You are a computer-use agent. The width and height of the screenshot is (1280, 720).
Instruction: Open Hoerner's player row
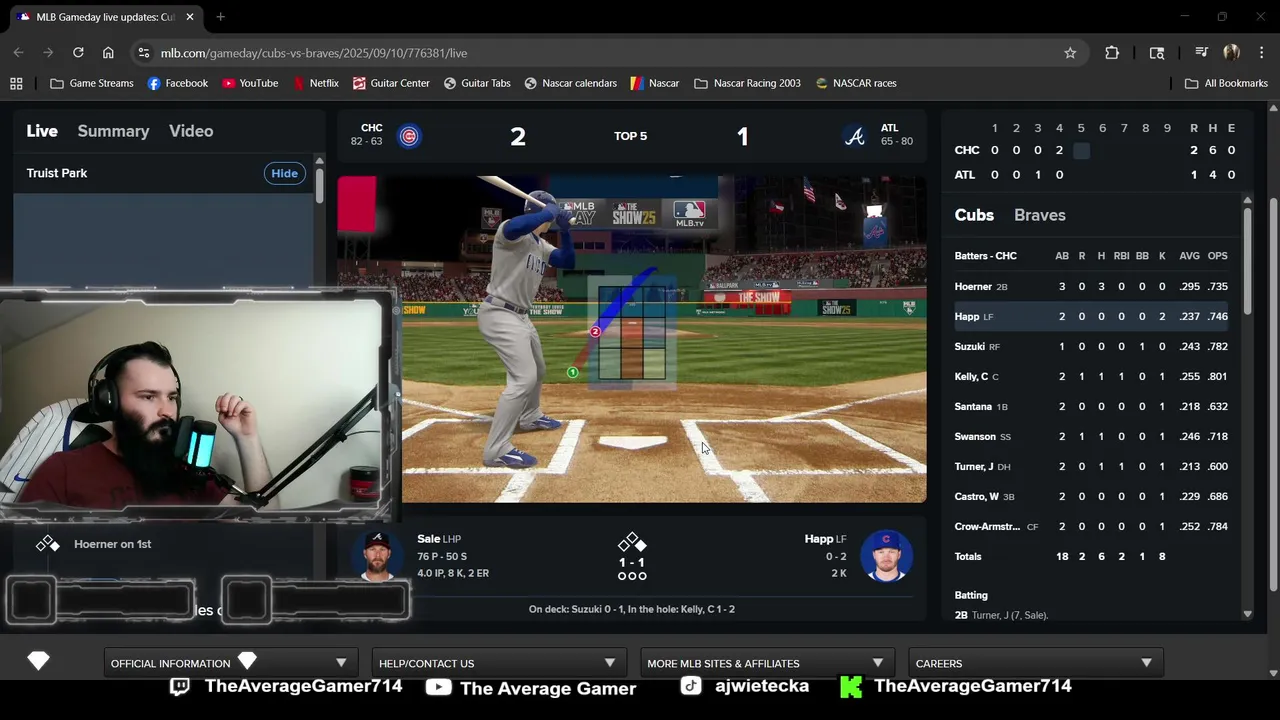pyautogui.click(x=1090, y=286)
